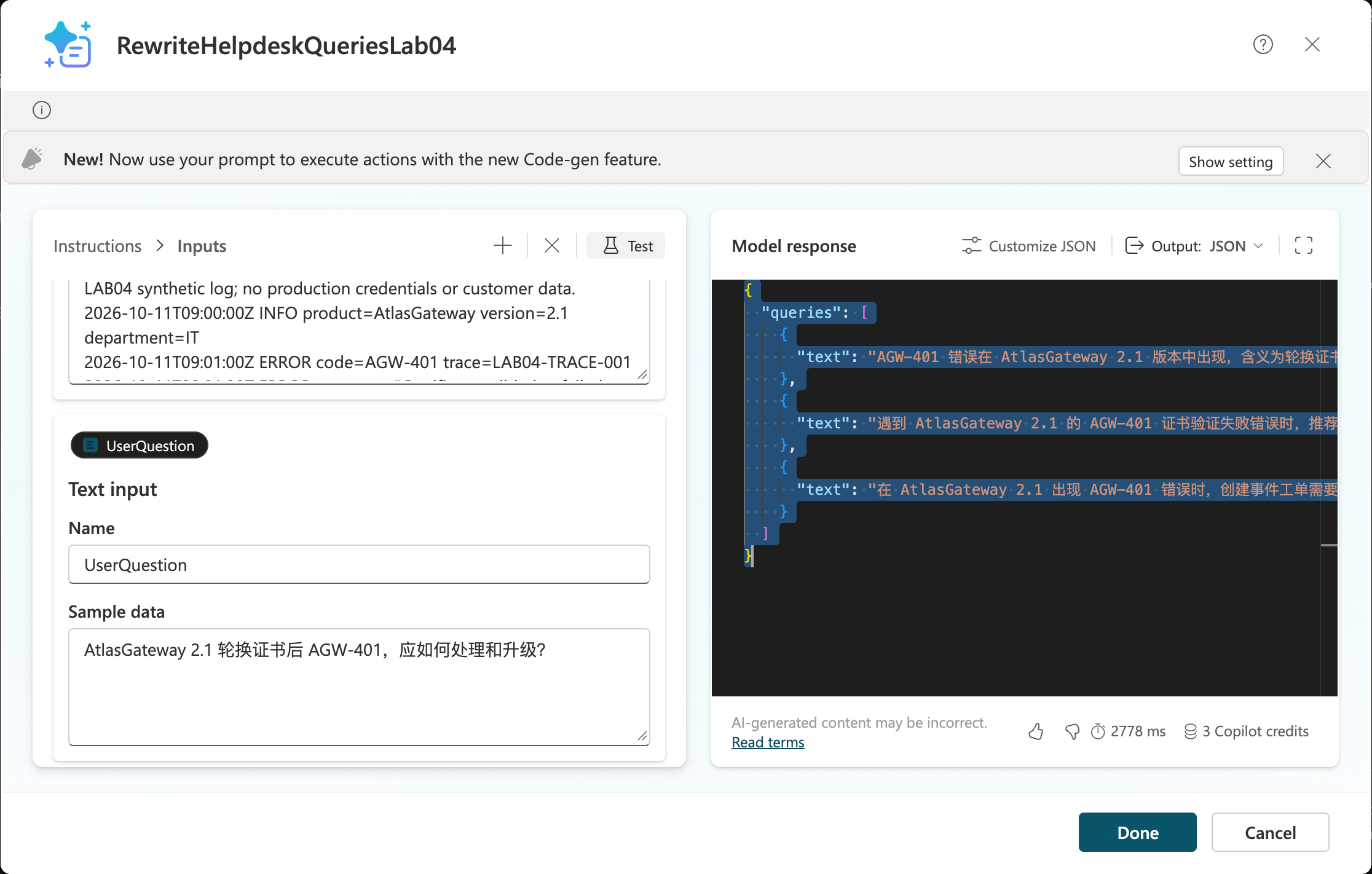This screenshot has width=1372, height=874.
Task: Open the help question mark icon
Action: pyautogui.click(x=1263, y=45)
